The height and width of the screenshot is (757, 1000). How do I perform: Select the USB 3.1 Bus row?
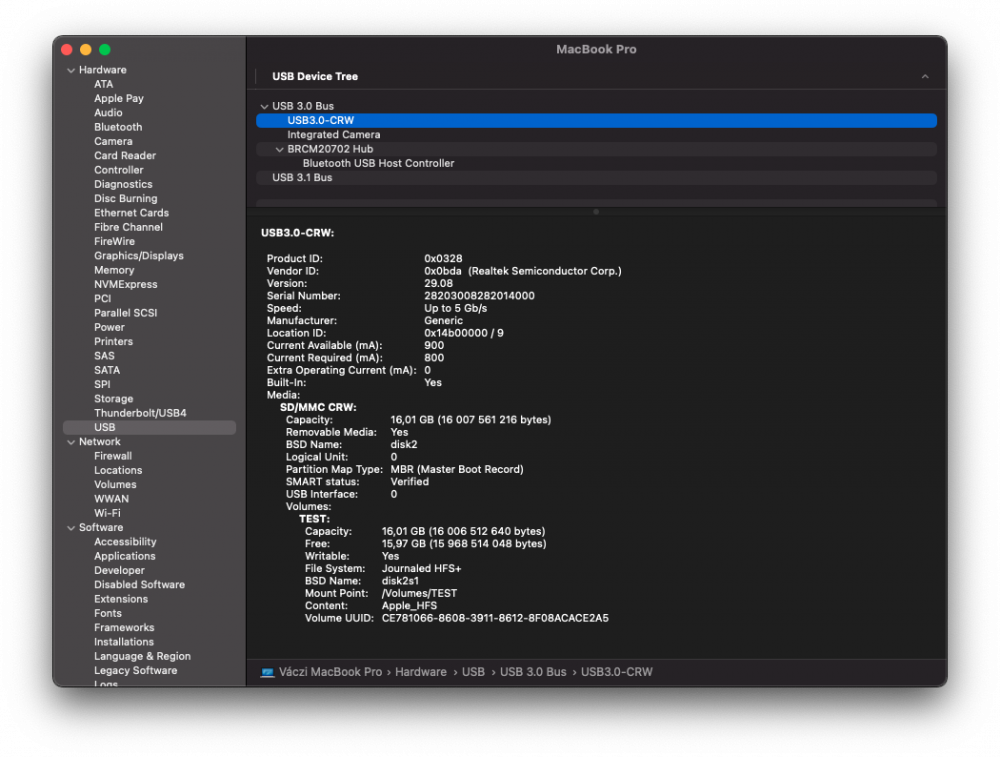596,178
